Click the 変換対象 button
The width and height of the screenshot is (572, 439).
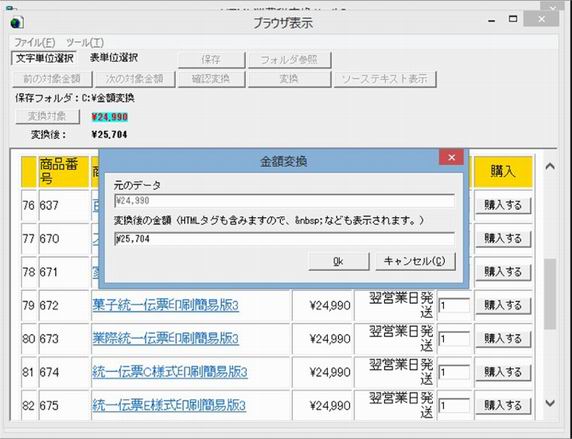[47, 116]
